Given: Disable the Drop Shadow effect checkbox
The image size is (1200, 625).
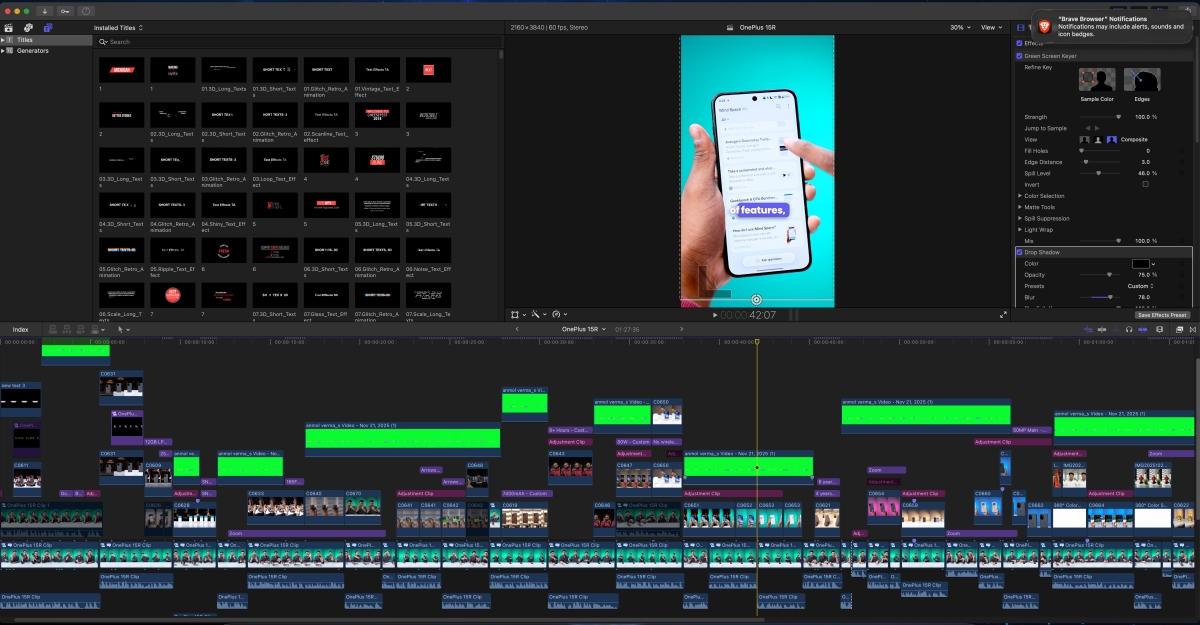Looking at the screenshot, I should click(1019, 252).
